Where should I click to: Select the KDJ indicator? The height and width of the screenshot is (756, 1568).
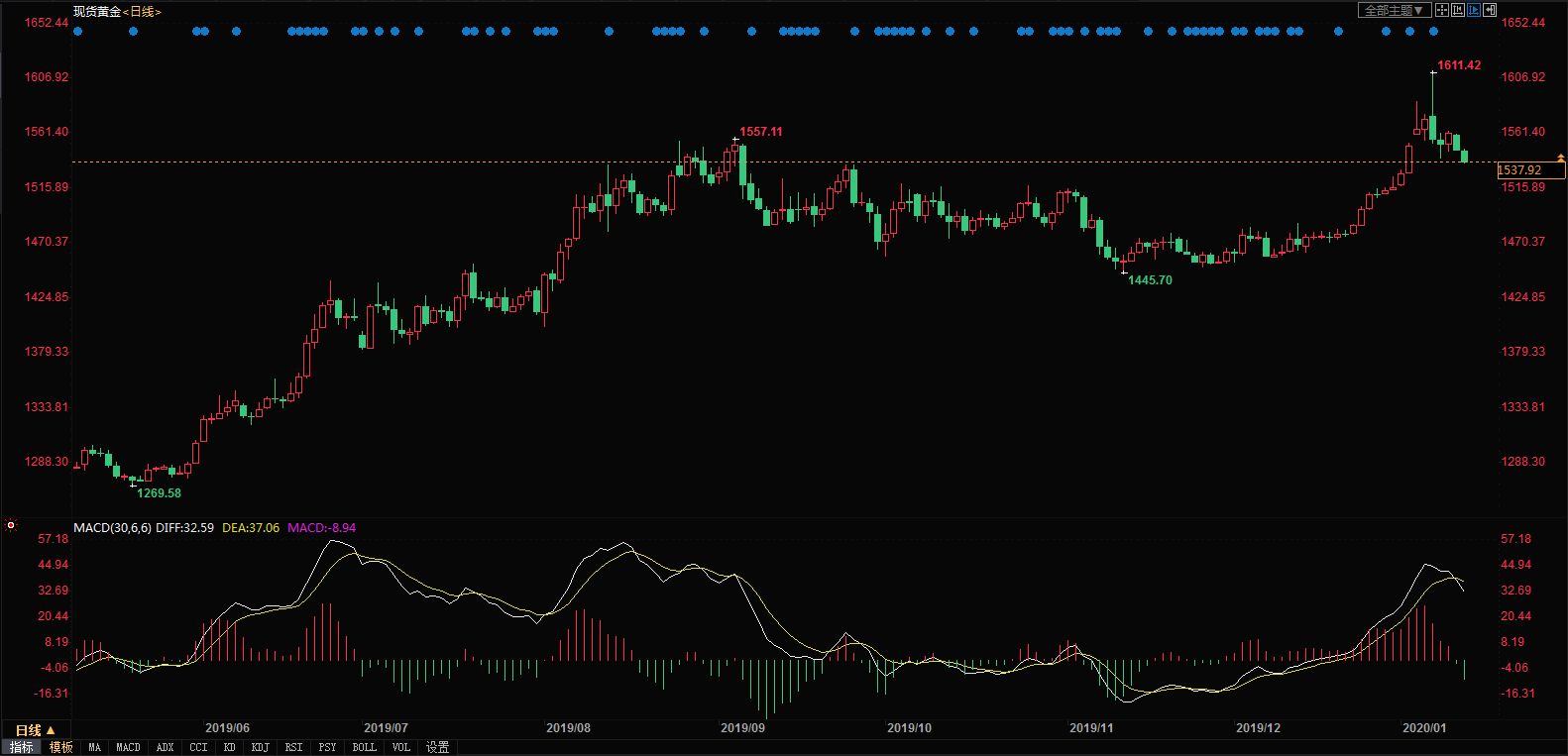260,747
